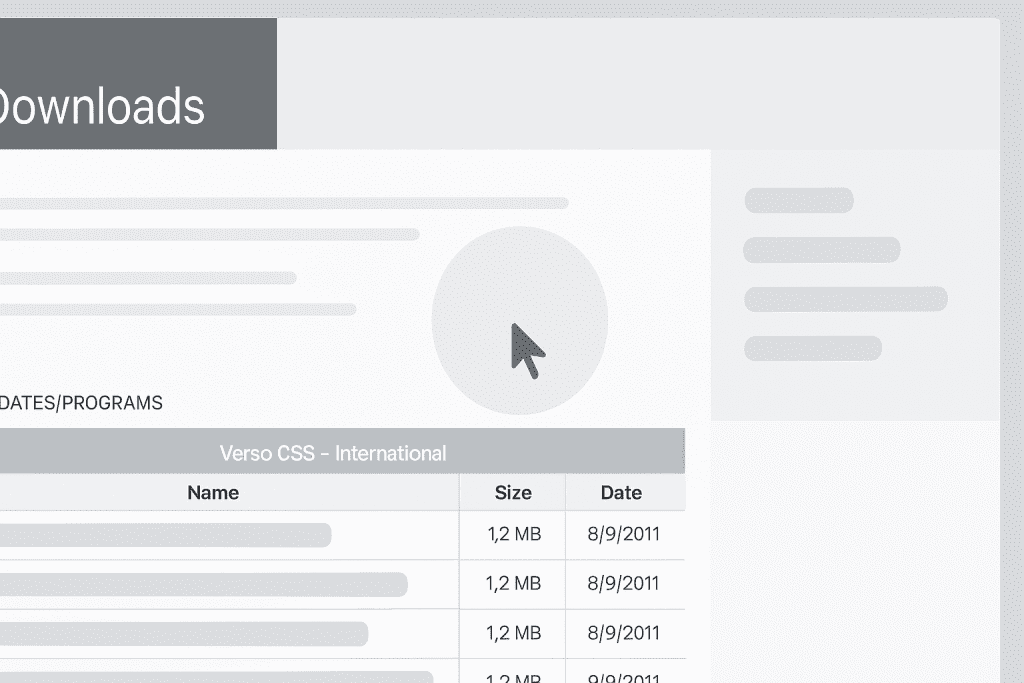
Task: Select the topmost sidebar placeholder item
Action: (799, 200)
